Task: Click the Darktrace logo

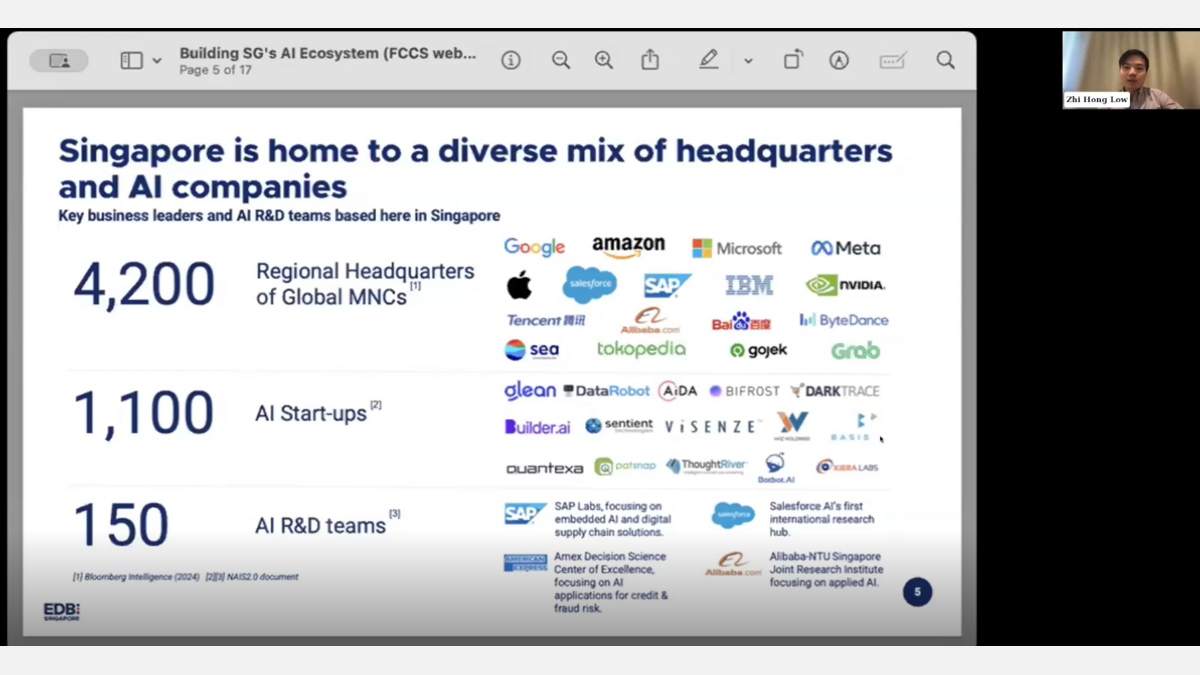Action: [x=835, y=391]
